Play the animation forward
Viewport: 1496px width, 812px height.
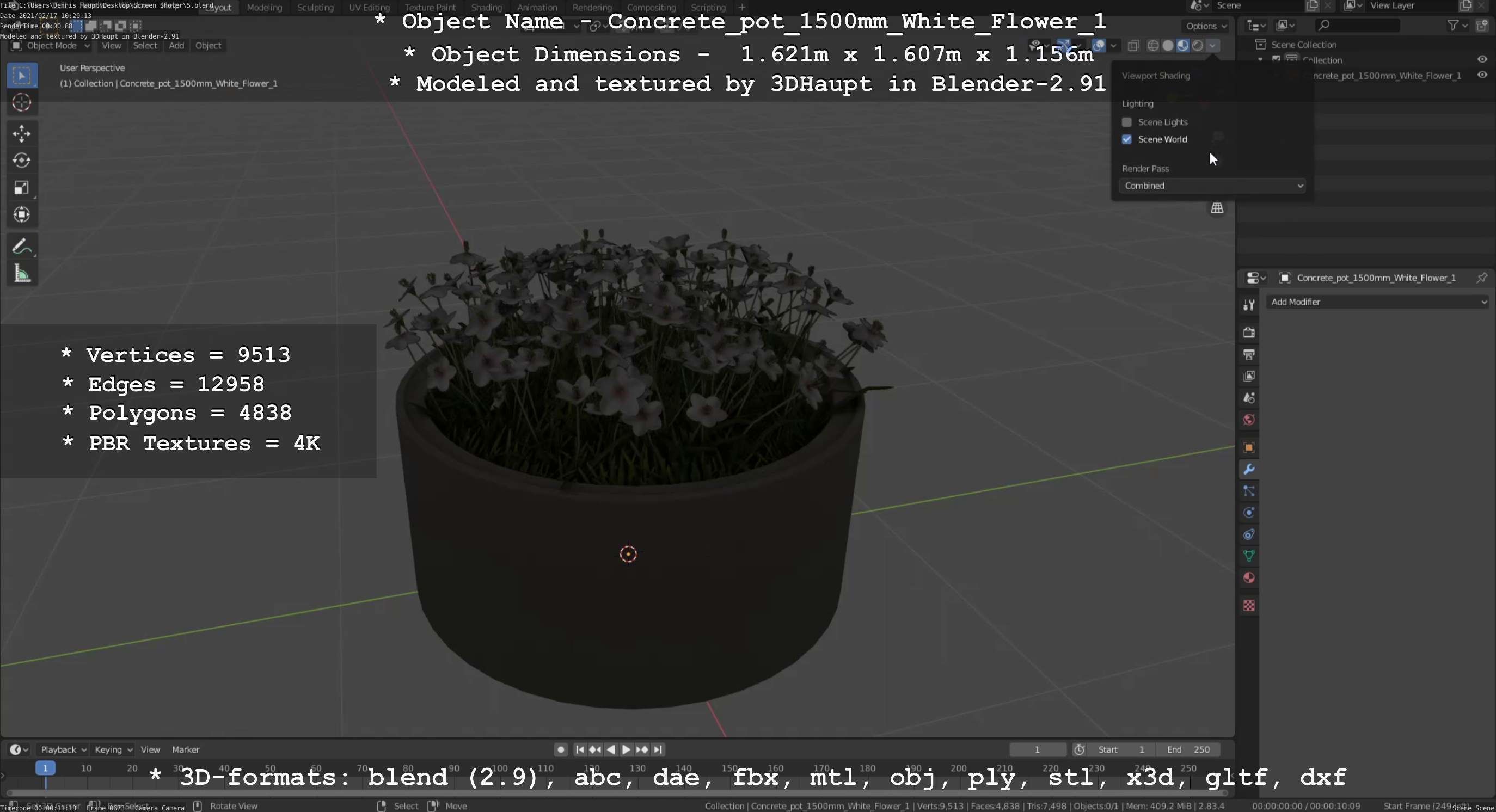[x=626, y=749]
